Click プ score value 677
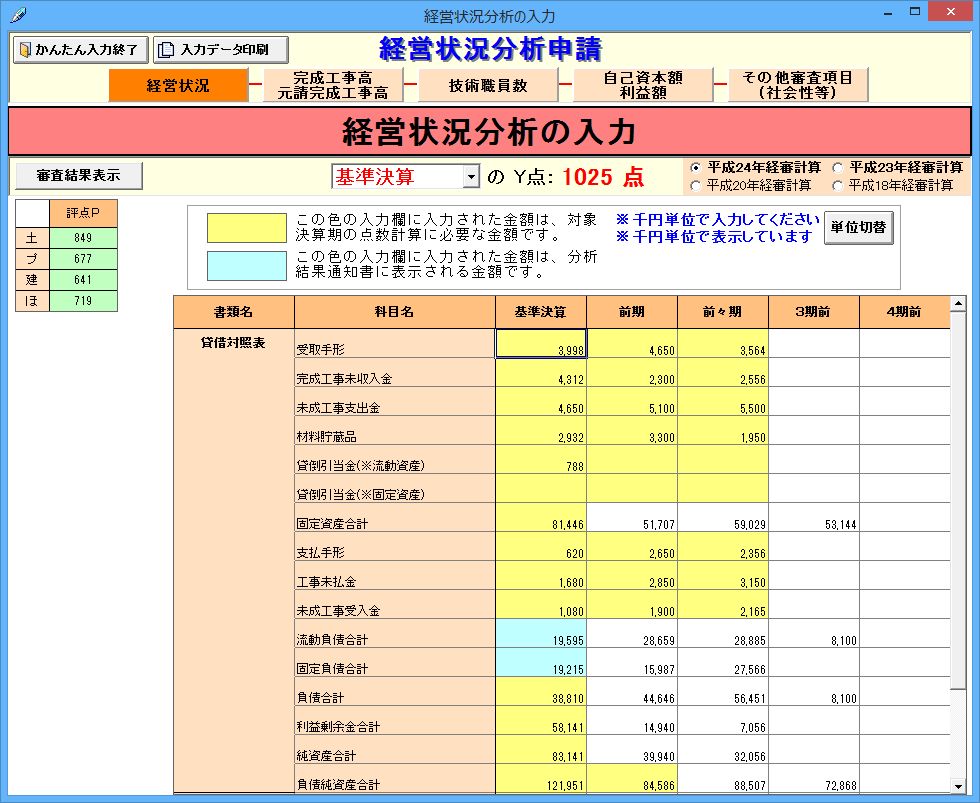This screenshot has width=980, height=803. coord(83,259)
